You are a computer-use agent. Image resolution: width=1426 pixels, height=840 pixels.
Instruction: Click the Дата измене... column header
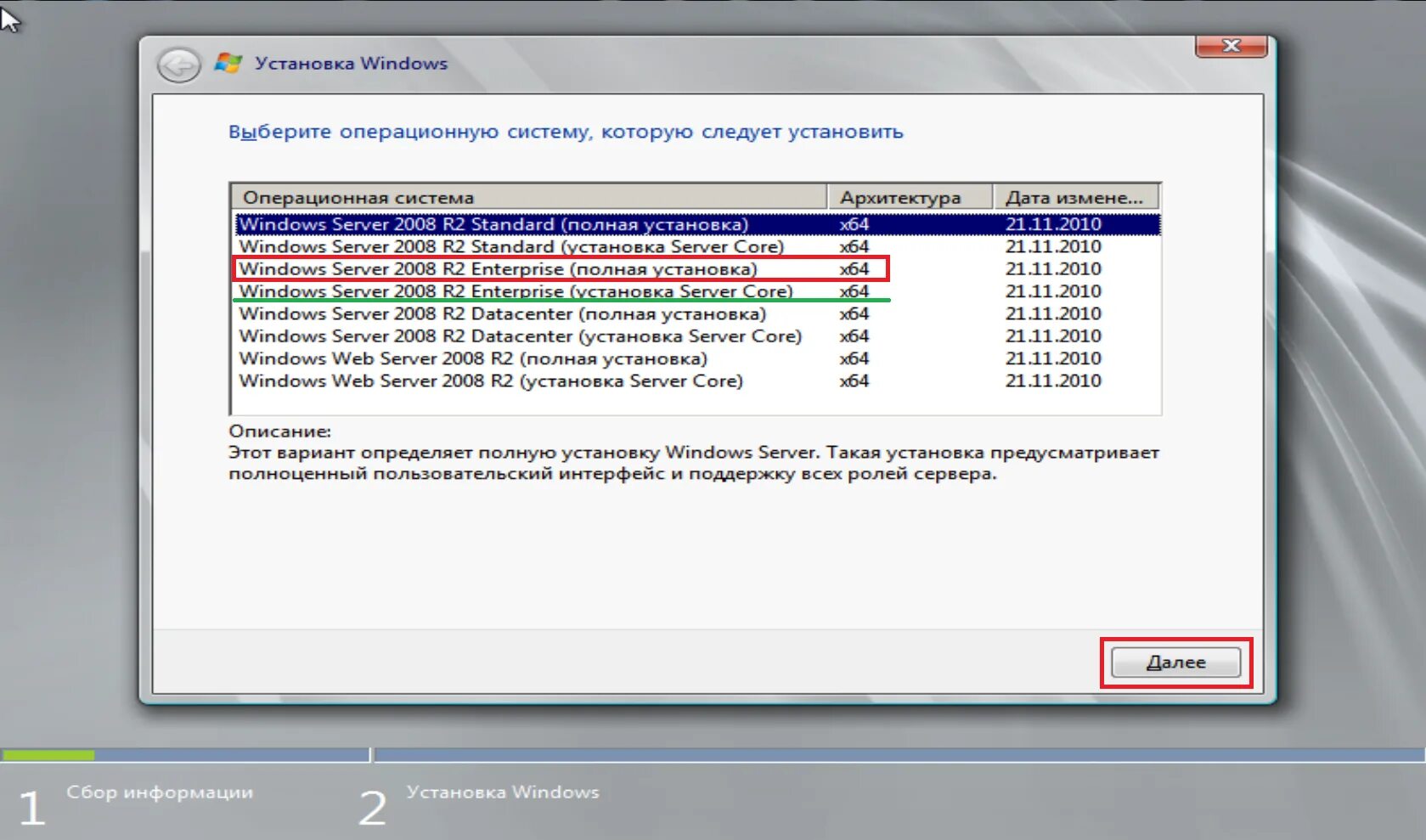[x=1076, y=197]
